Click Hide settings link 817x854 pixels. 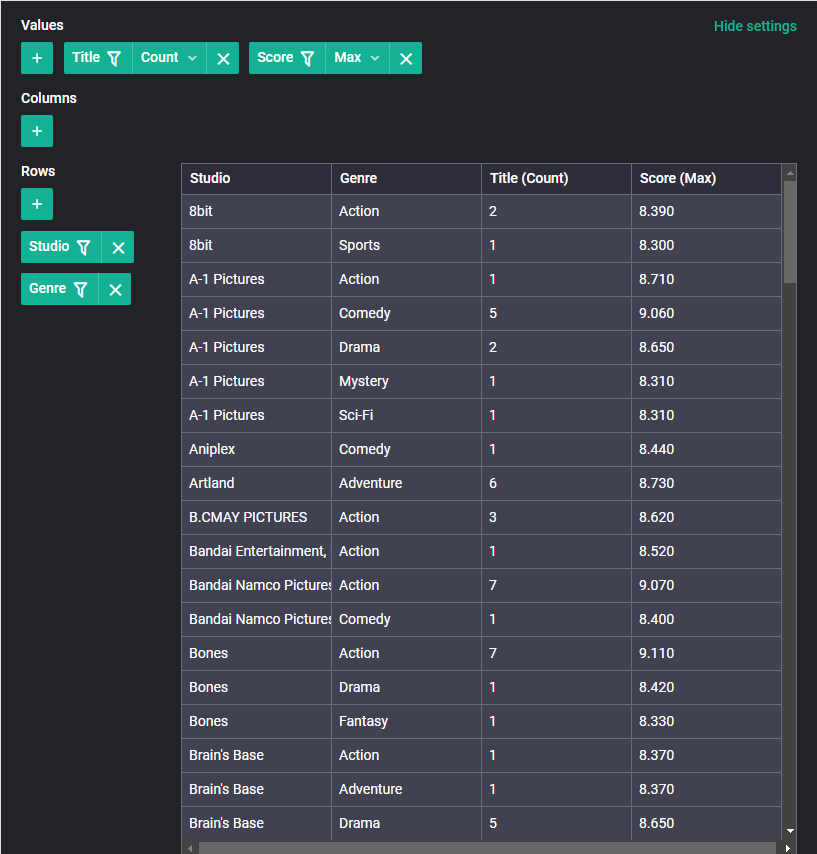pyautogui.click(x=755, y=26)
